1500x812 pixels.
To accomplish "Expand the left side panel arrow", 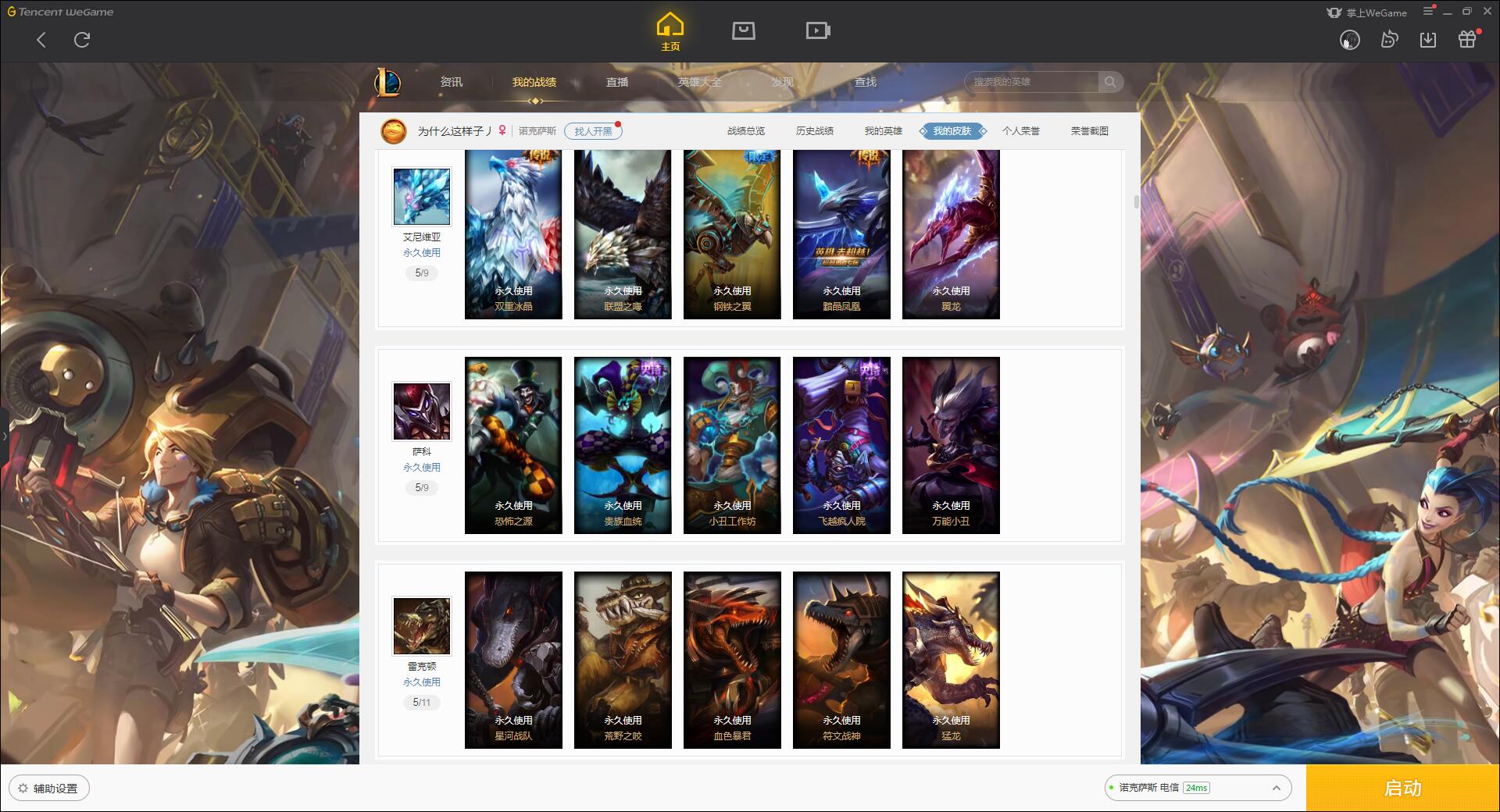I will click(x=4, y=436).
